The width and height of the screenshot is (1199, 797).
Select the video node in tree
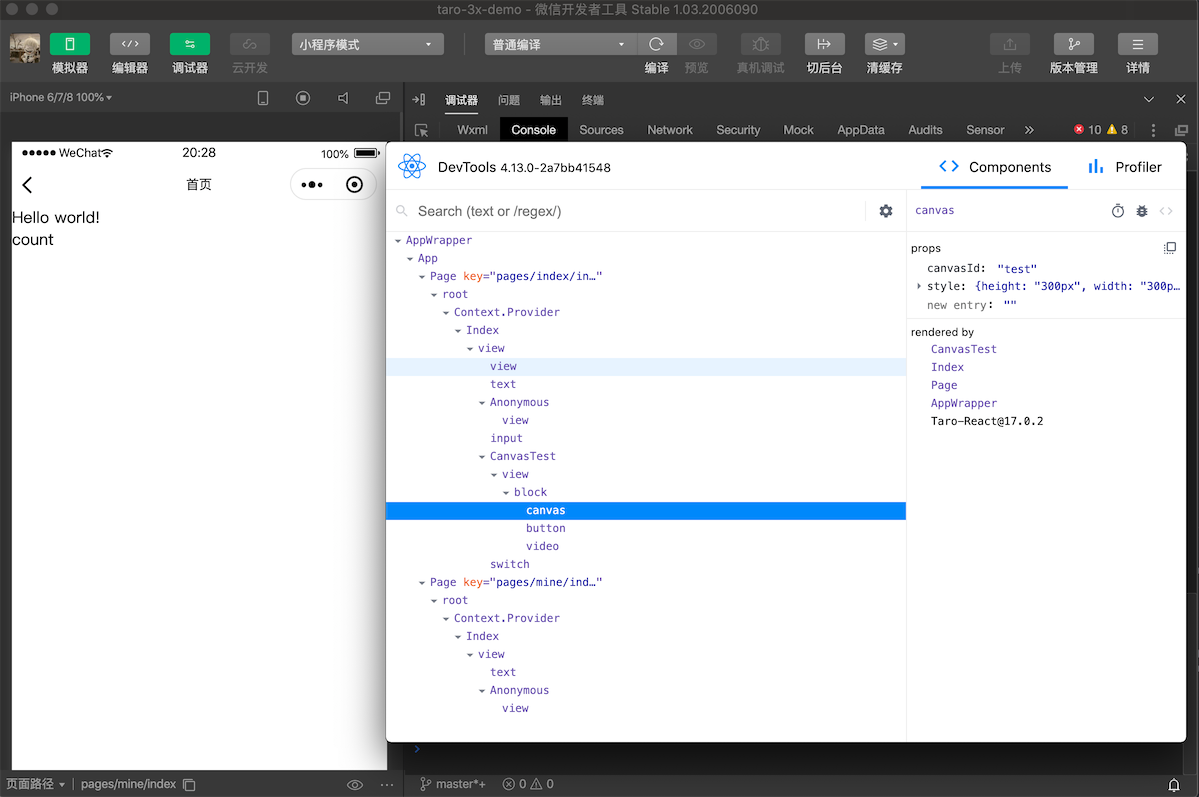[x=542, y=546]
